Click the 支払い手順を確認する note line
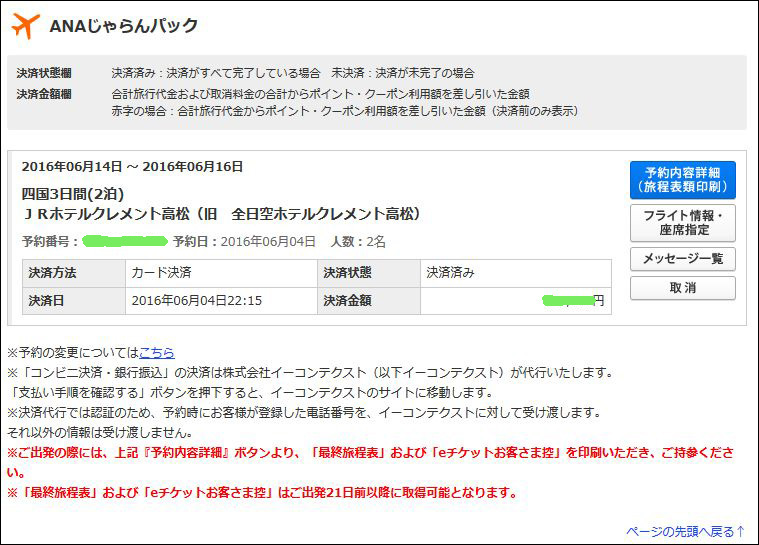This screenshot has height=545, width=759. 252,392
